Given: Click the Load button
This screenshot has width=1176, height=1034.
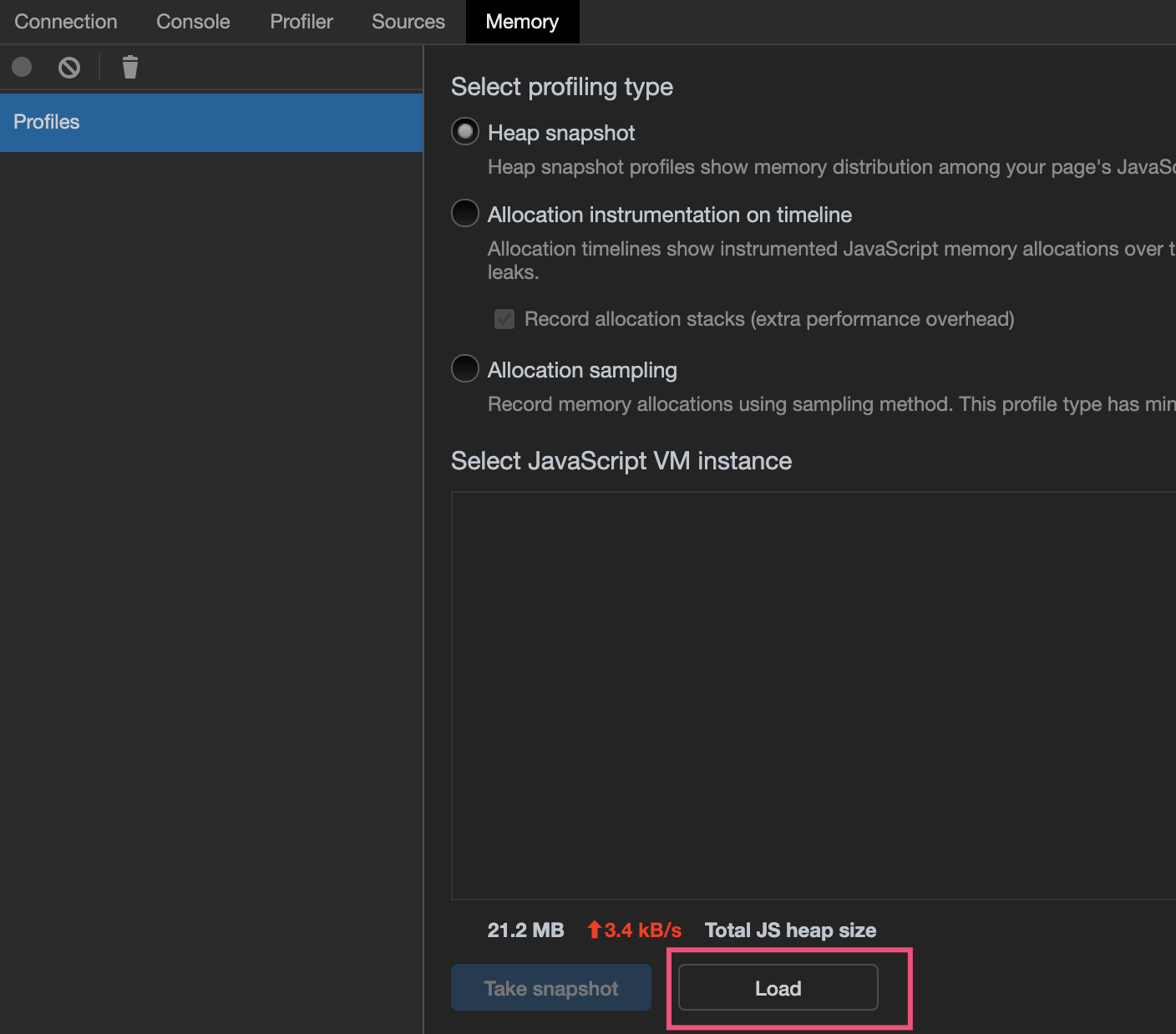Looking at the screenshot, I should click(x=778, y=988).
